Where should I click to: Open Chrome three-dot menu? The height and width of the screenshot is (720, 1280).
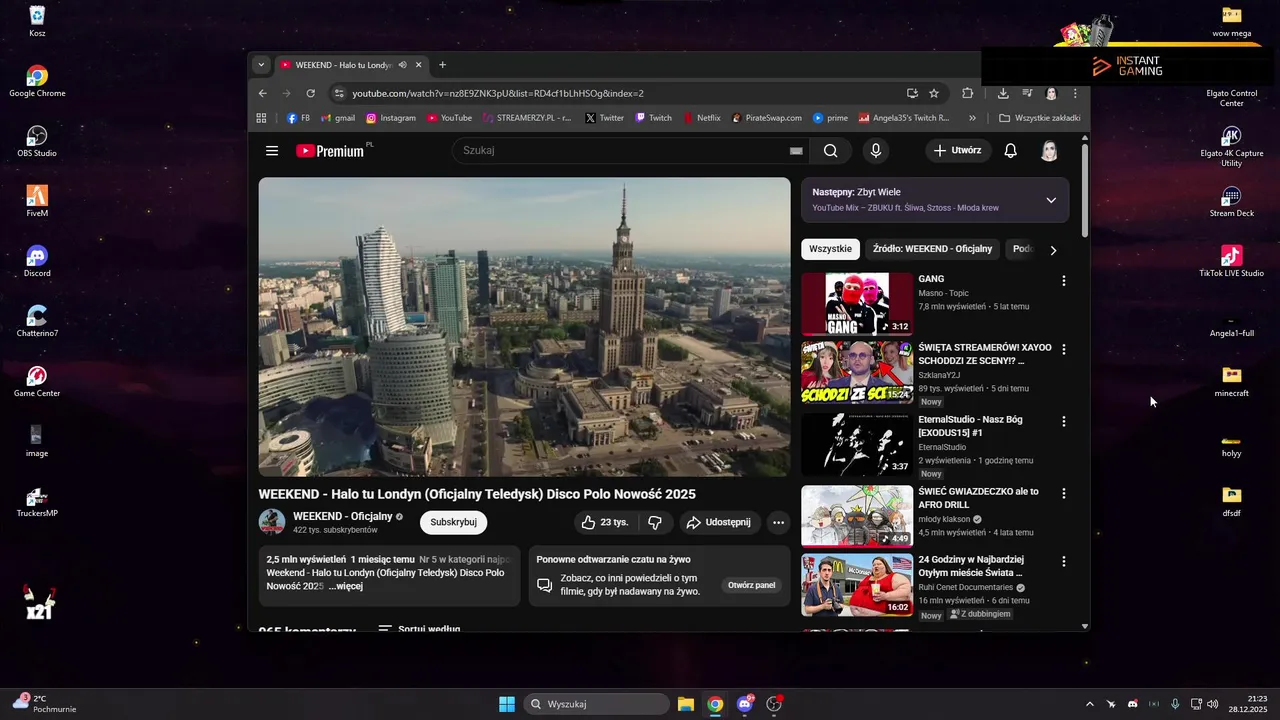coord(1075,93)
